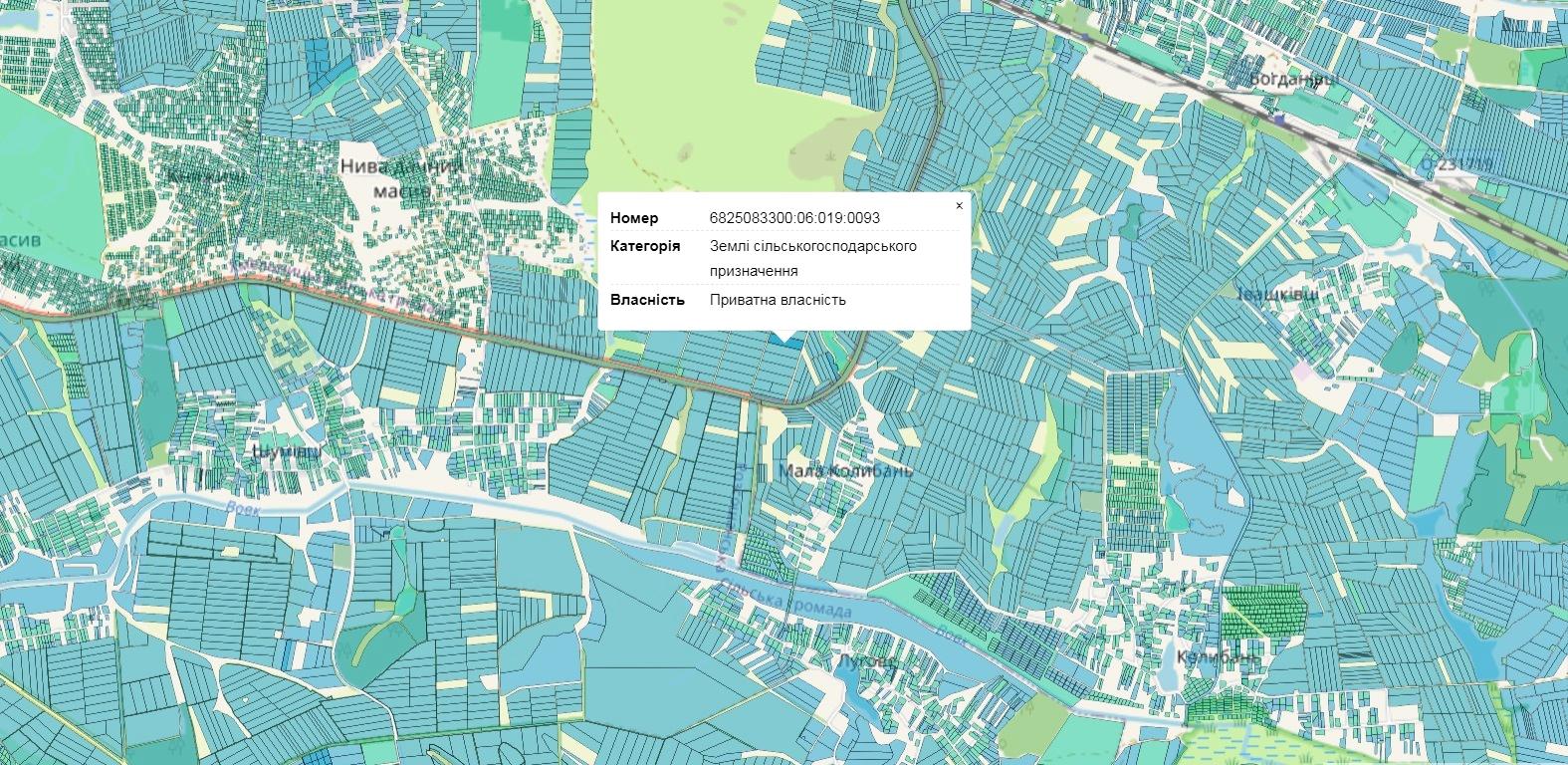Click the 'Землі сільськогосподарського призначення' category value
This screenshot has height=765, width=1568.
812,258
